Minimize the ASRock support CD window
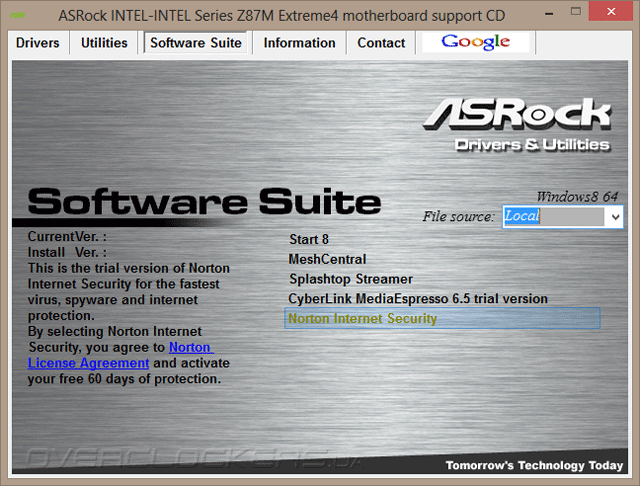Screen dimensions: 640x486 click(549, 13)
